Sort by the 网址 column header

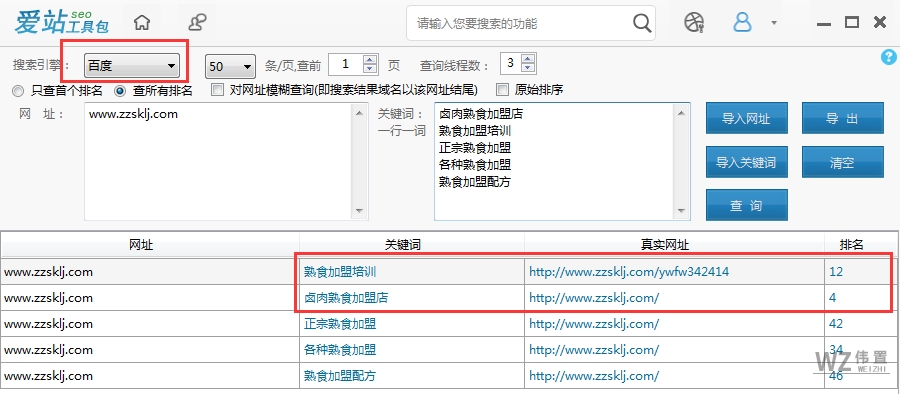coord(150,245)
